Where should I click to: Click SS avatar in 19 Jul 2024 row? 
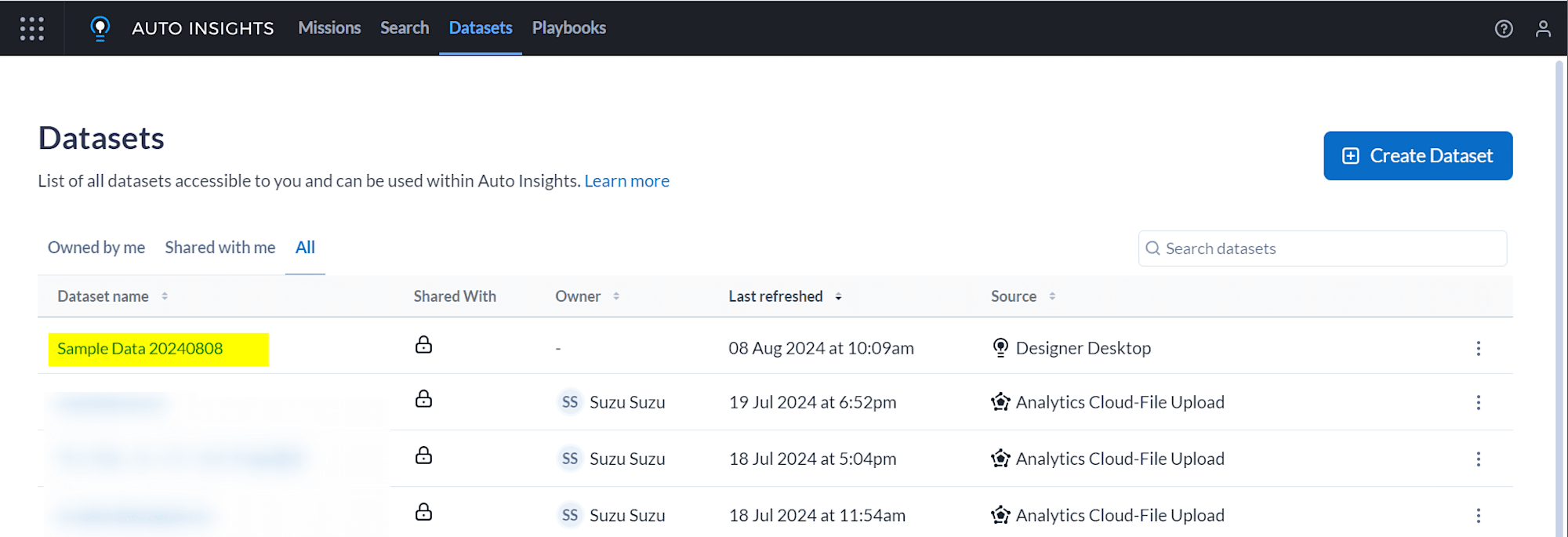click(570, 402)
